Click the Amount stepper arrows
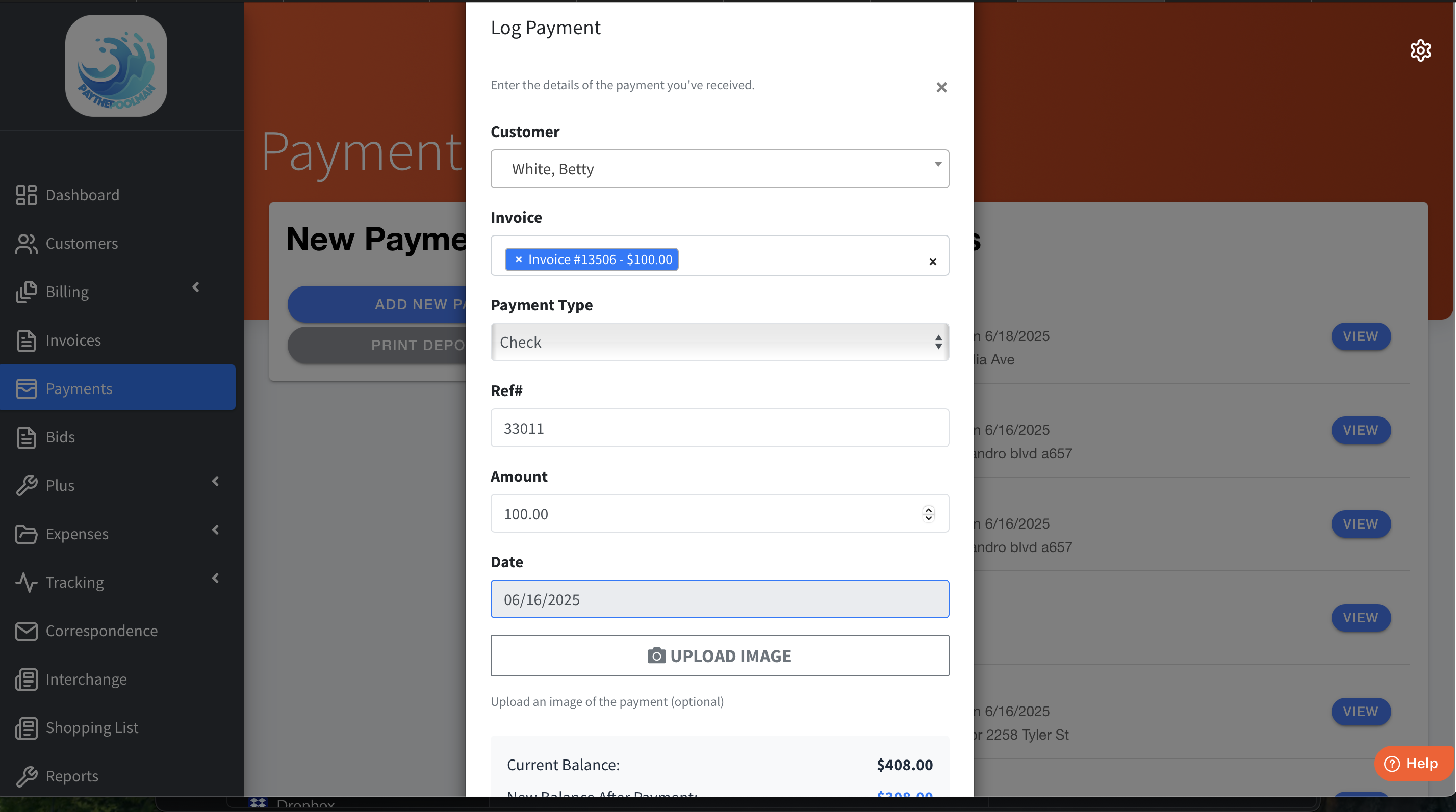 coord(928,514)
